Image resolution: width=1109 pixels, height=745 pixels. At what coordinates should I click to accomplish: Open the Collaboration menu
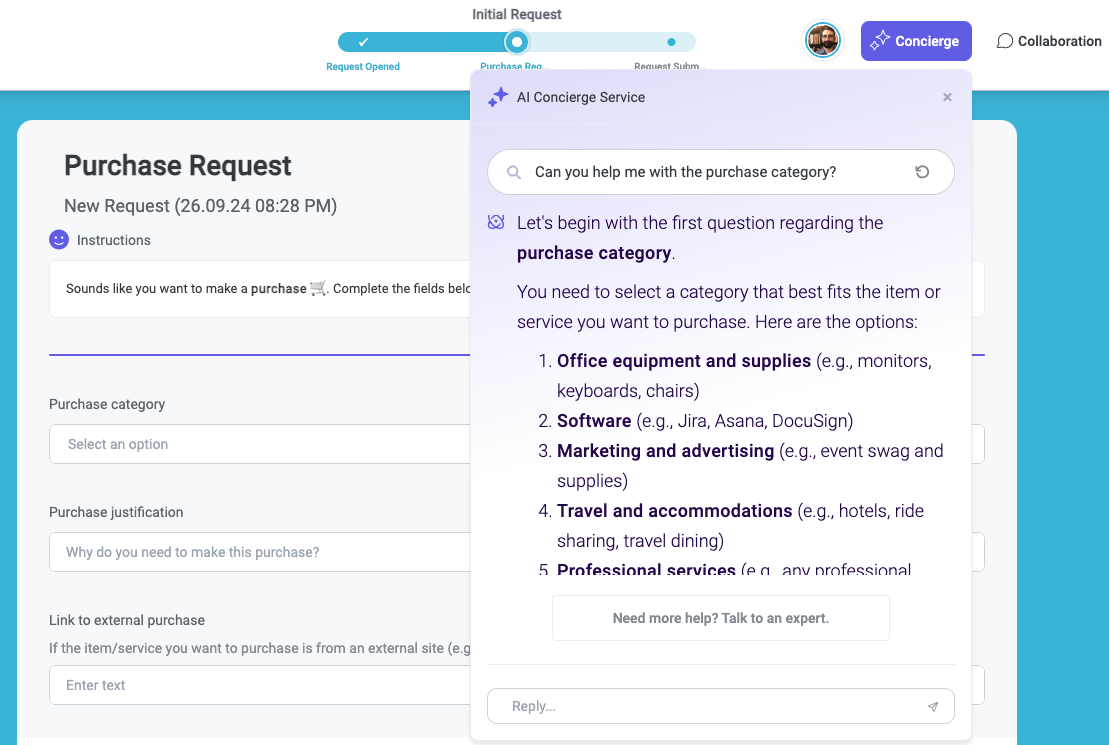(1048, 40)
